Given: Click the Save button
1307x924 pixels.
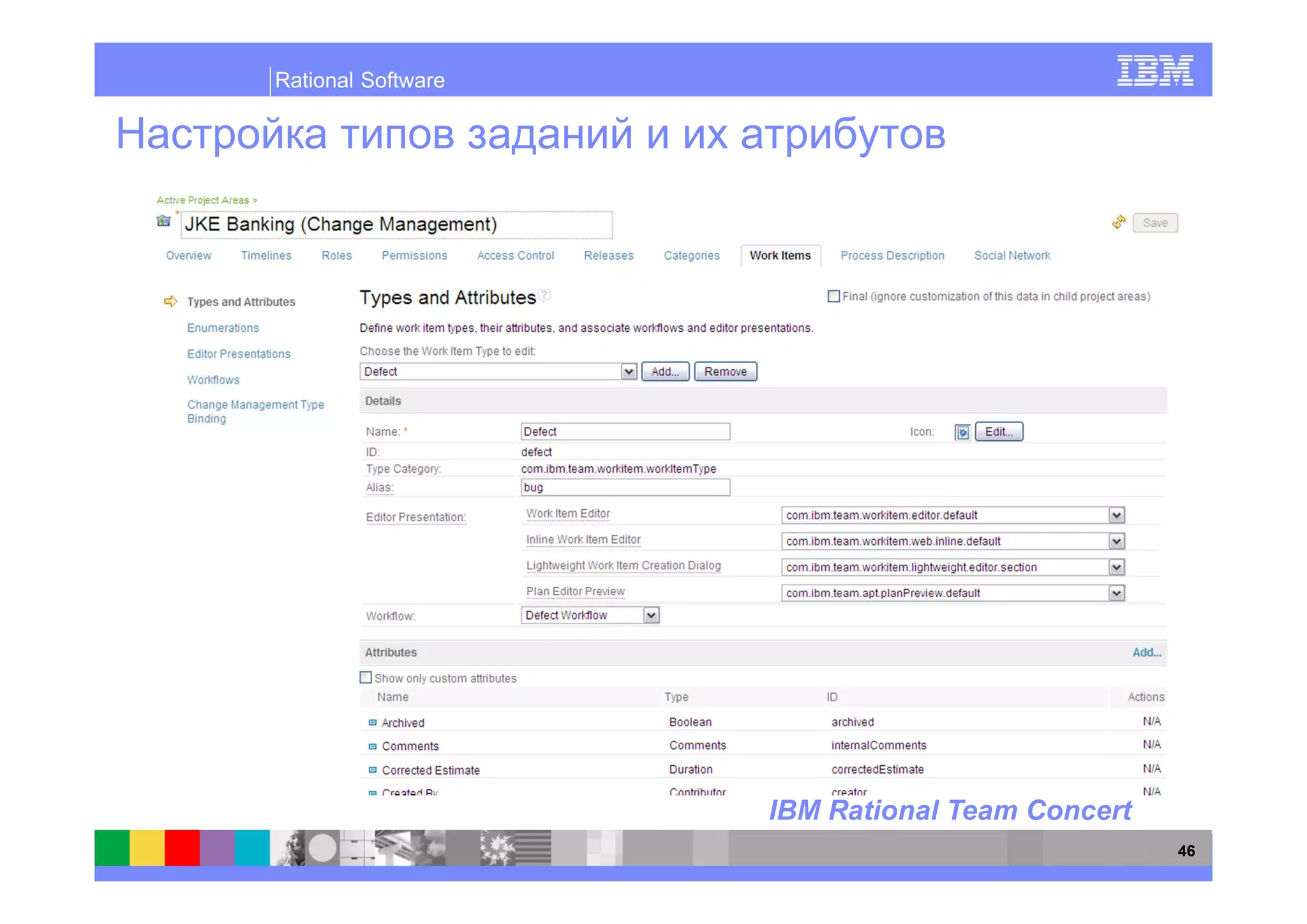Looking at the screenshot, I should tap(1155, 223).
